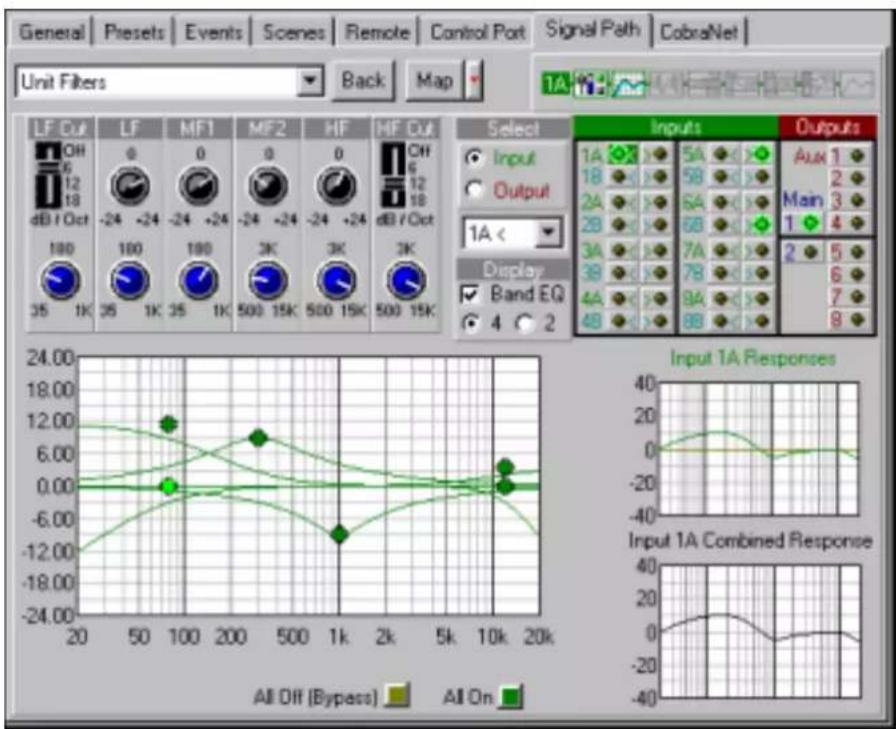The width and height of the screenshot is (896, 729).
Task: Click the LF gain knob
Action: pos(130,186)
